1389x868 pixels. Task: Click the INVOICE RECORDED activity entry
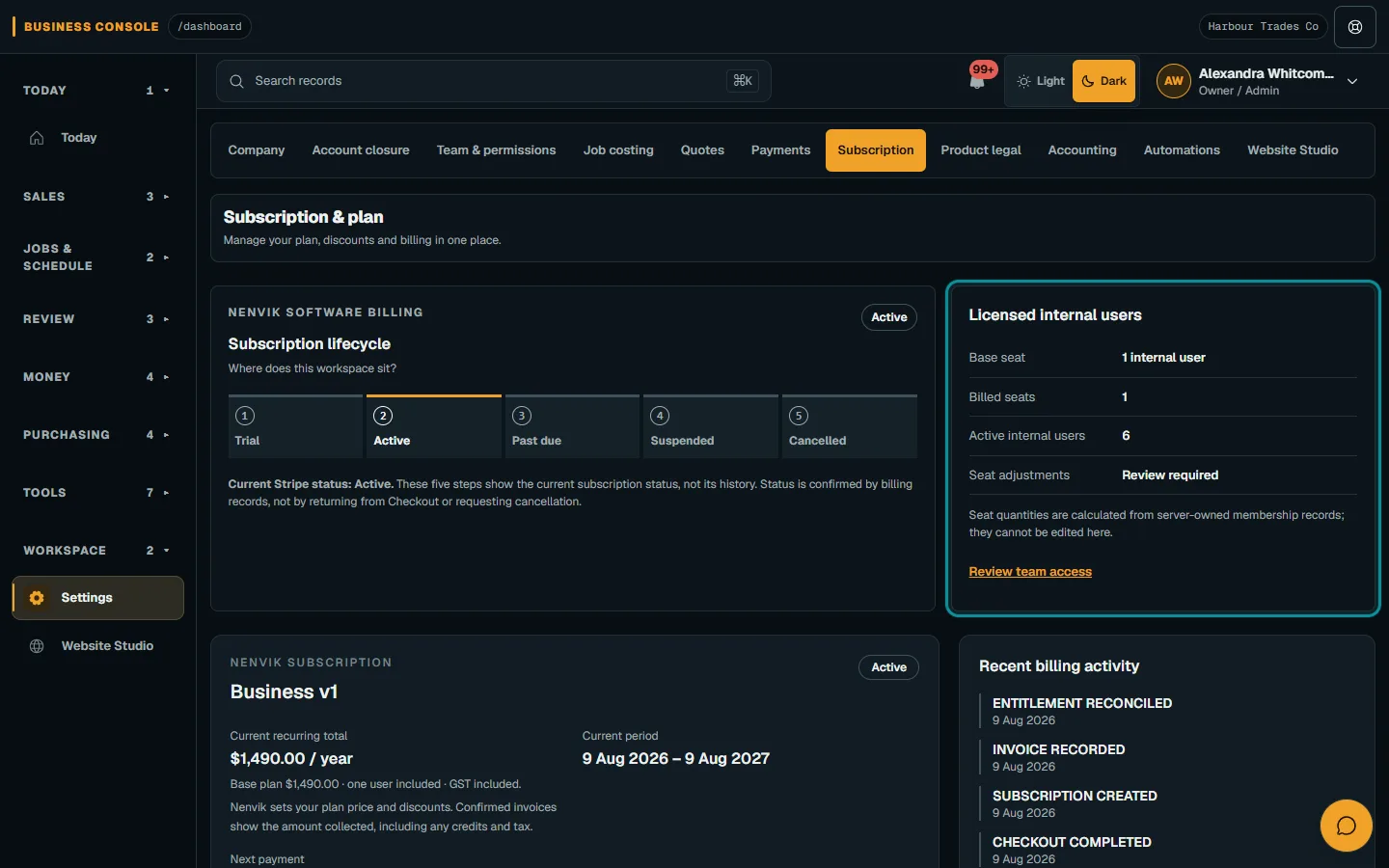[x=1059, y=758]
